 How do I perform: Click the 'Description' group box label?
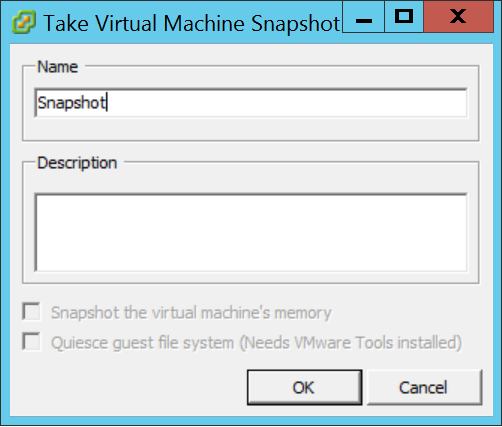coord(77,163)
